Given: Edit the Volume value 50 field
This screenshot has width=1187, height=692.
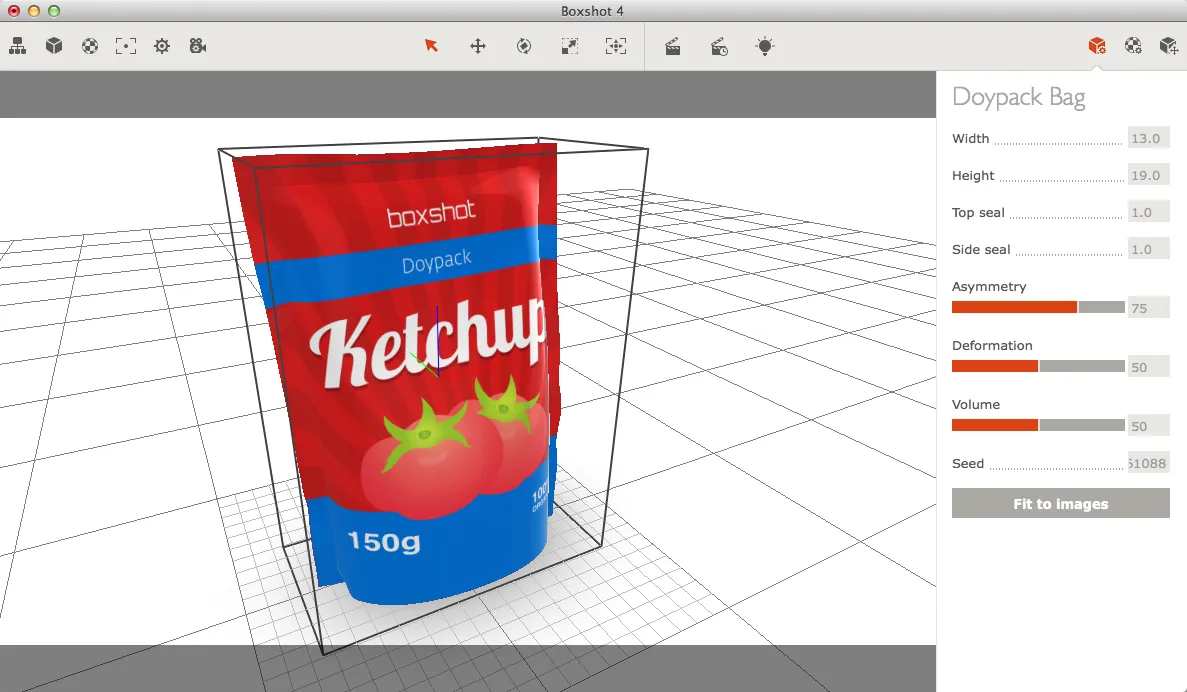Looking at the screenshot, I should (1148, 426).
